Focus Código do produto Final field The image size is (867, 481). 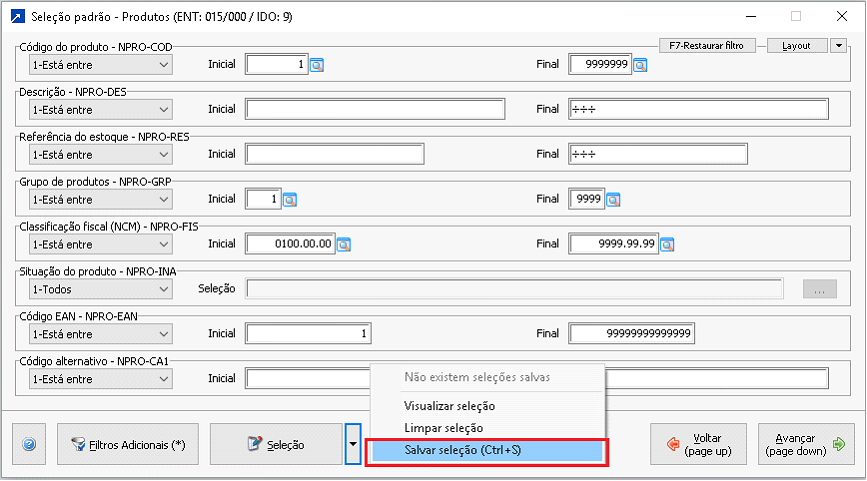coord(600,65)
